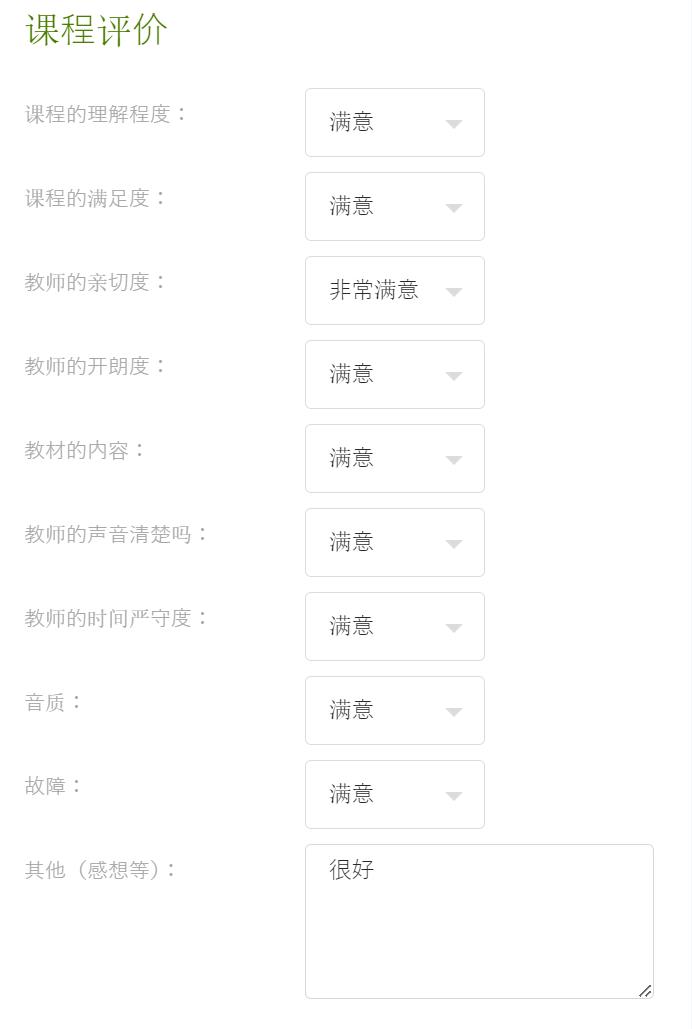Open the 课程的理解程度 dropdown
This screenshot has height=1029, width=692.
[394, 122]
